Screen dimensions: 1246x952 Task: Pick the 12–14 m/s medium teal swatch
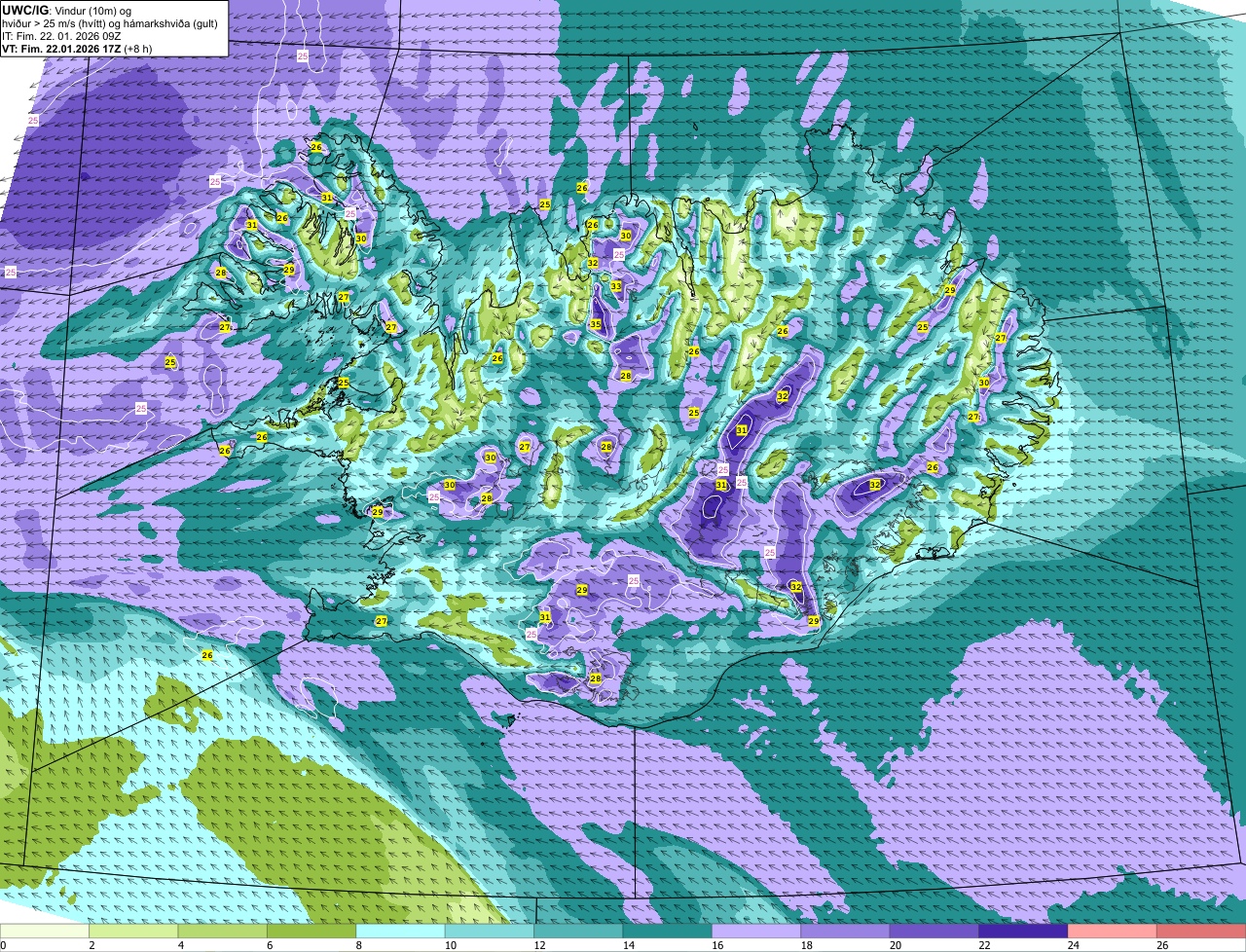[578, 931]
